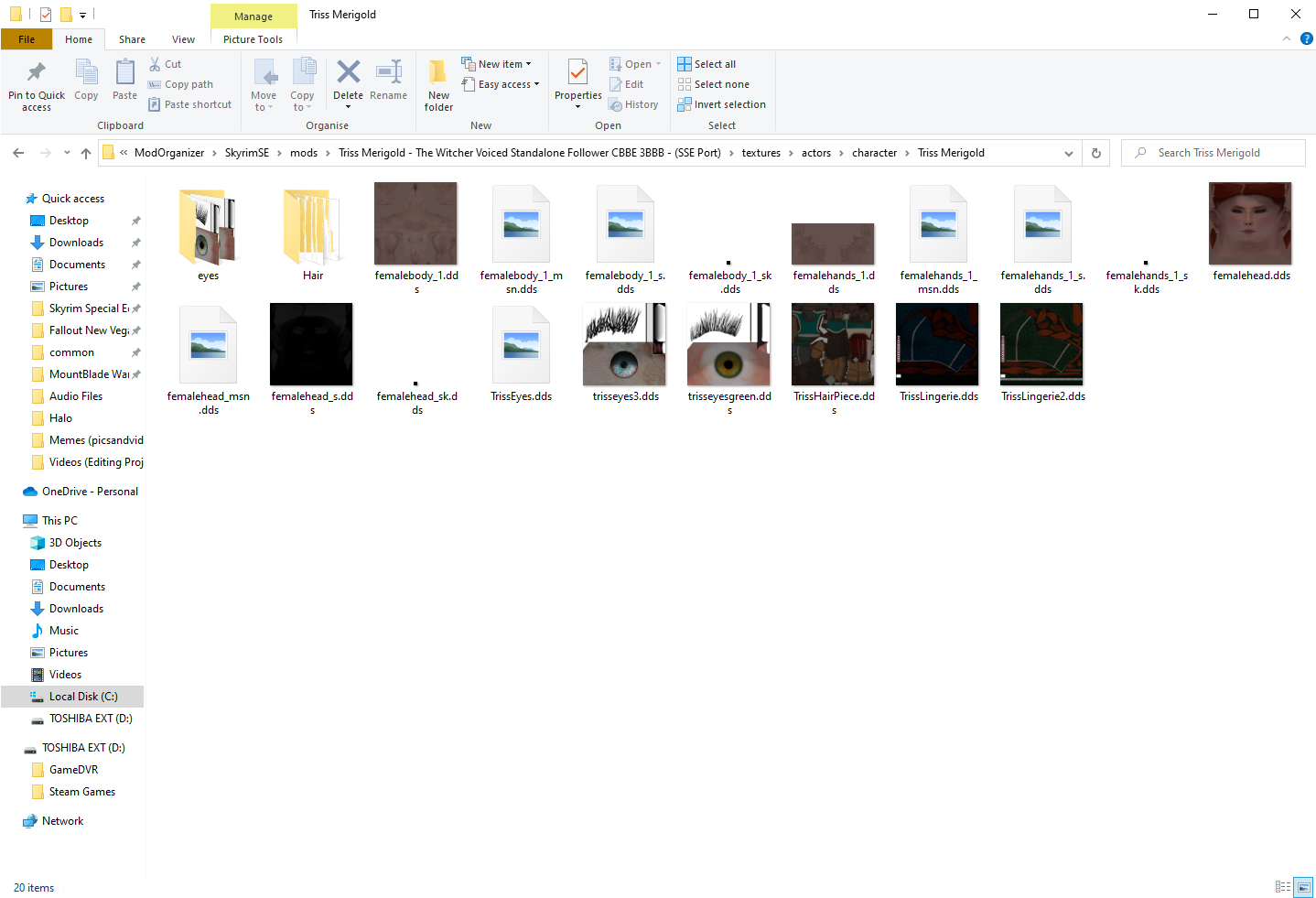Go up one folder level arrow
Screen dimensions: 1316x898
tap(86, 153)
